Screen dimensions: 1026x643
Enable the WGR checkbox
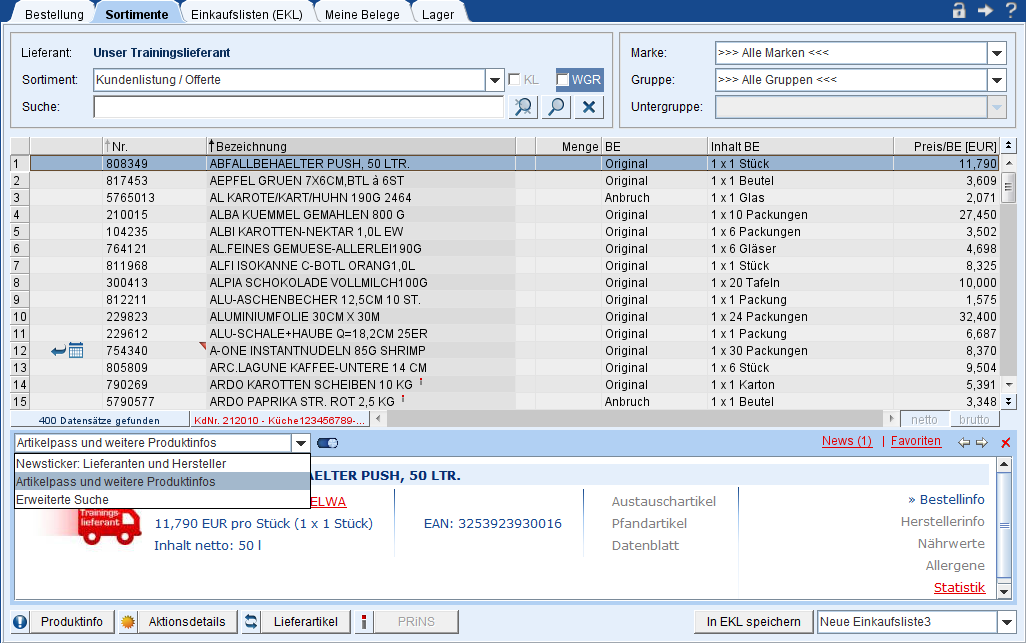(563, 80)
